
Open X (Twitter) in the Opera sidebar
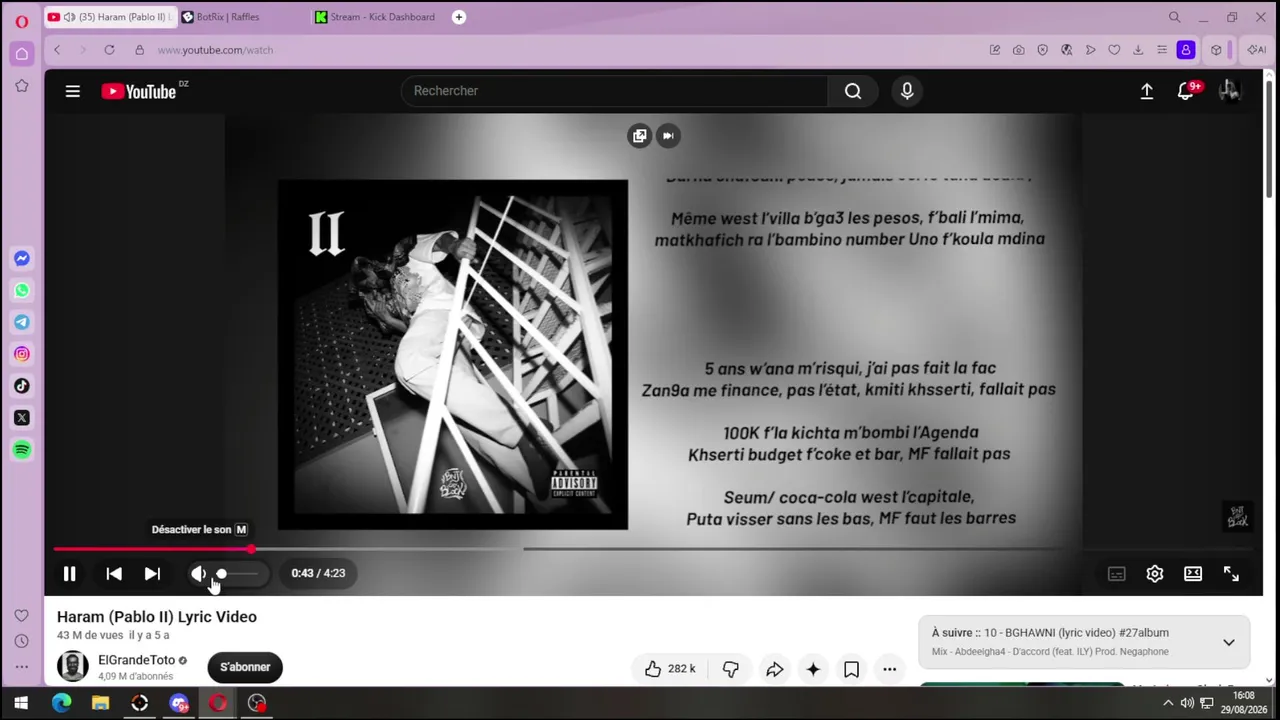coord(21,418)
